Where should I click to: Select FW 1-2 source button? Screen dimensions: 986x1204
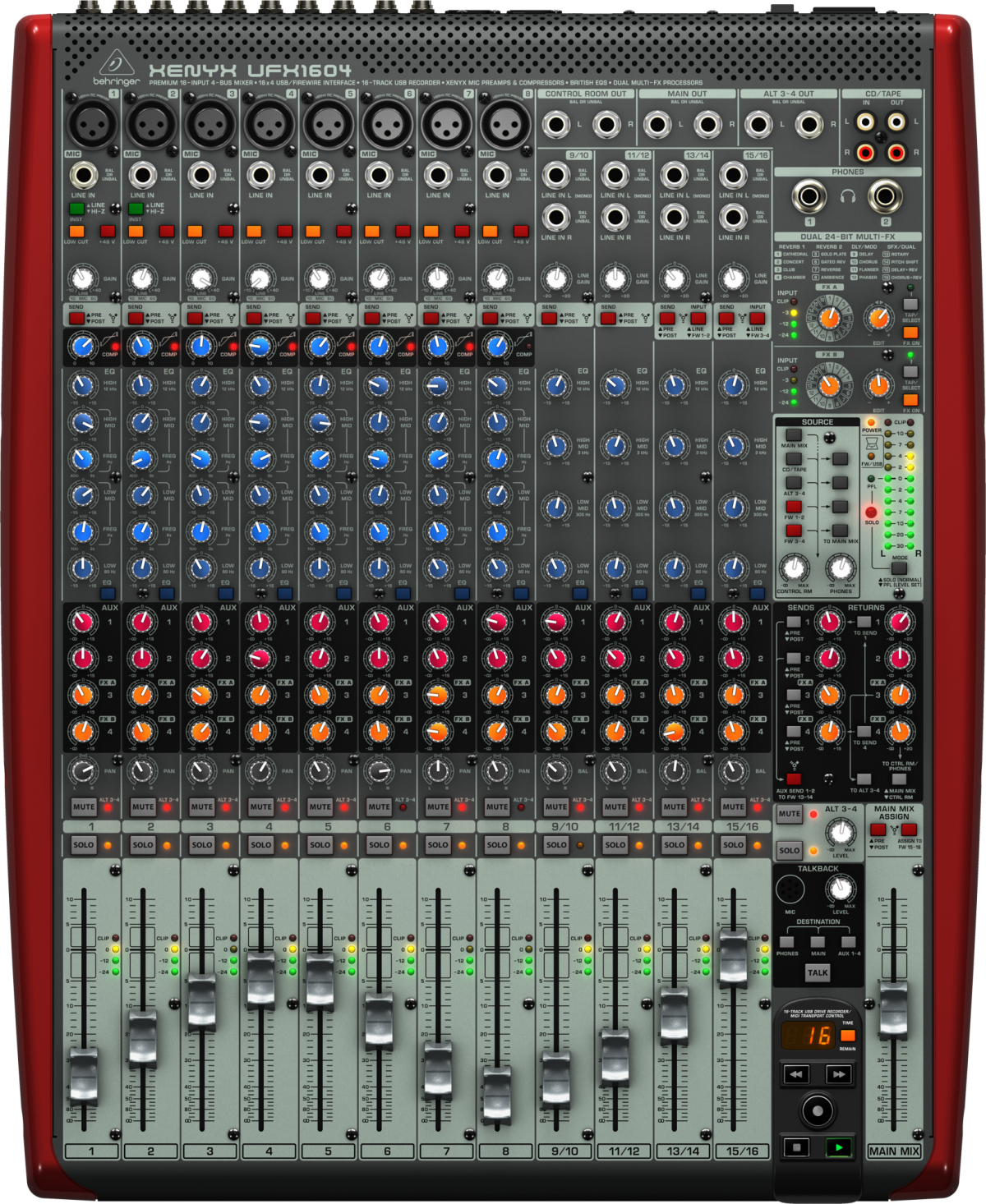[x=794, y=507]
